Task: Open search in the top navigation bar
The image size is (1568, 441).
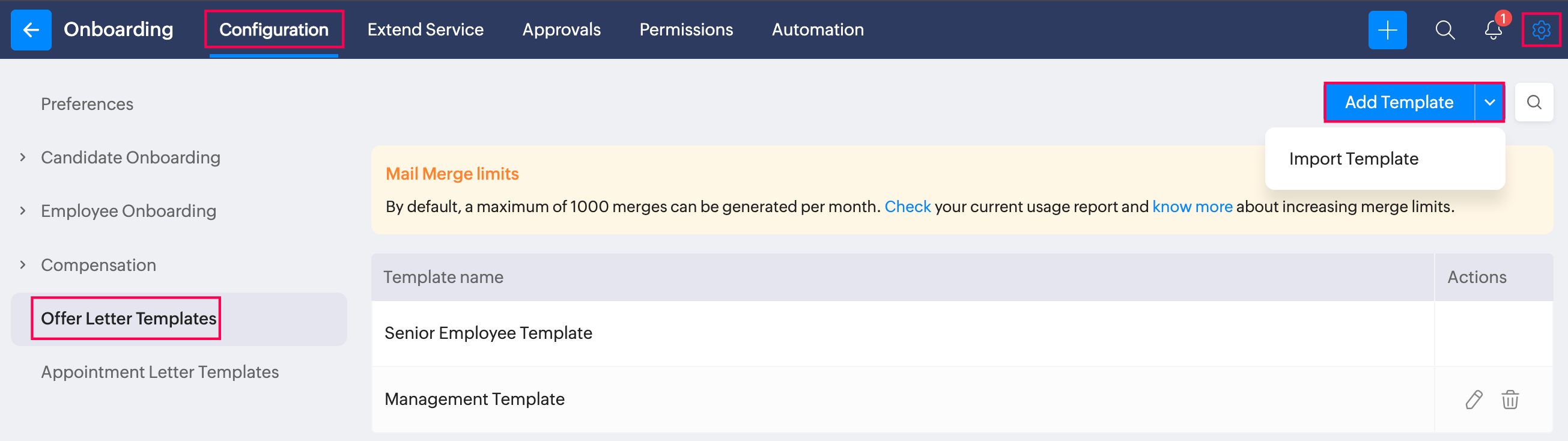Action: pos(1444,30)
